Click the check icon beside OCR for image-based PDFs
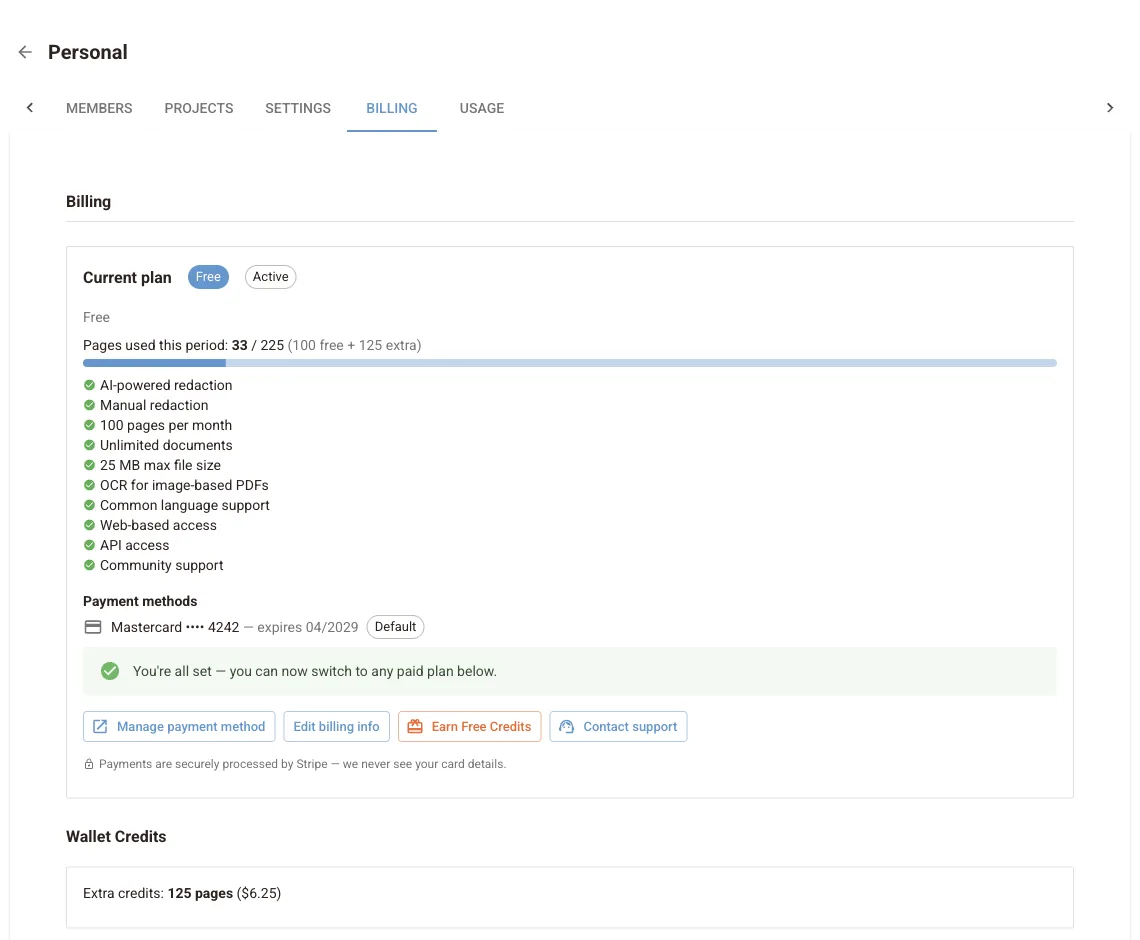Screen dimensions: 1140x940 [89, 485]
